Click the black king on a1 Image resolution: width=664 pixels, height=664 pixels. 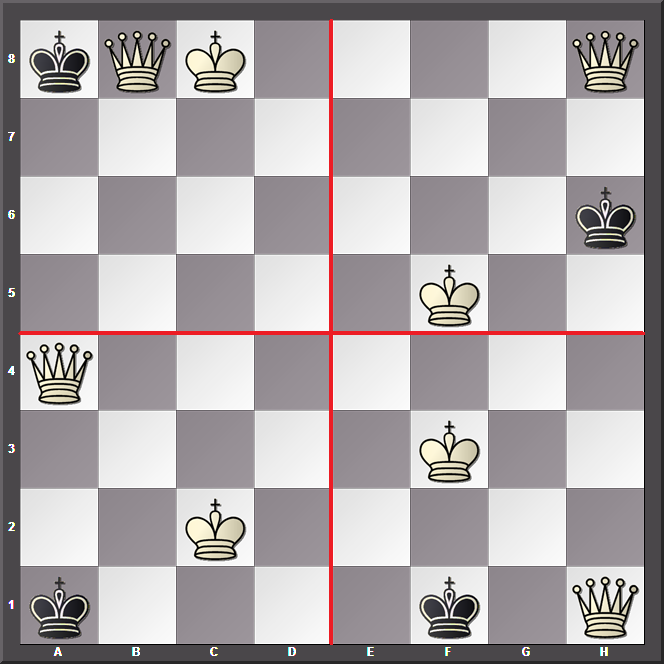click(x=59, y=606)
